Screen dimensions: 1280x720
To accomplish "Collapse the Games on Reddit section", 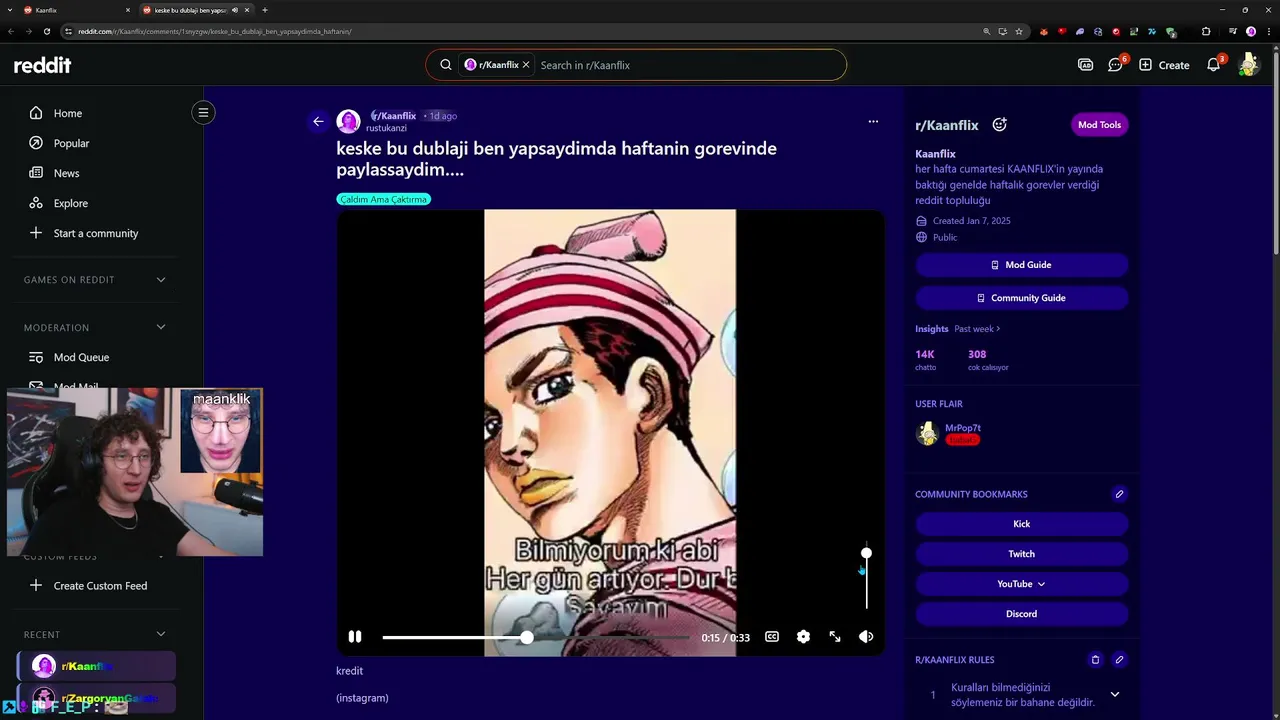I will tap(161, 280).
